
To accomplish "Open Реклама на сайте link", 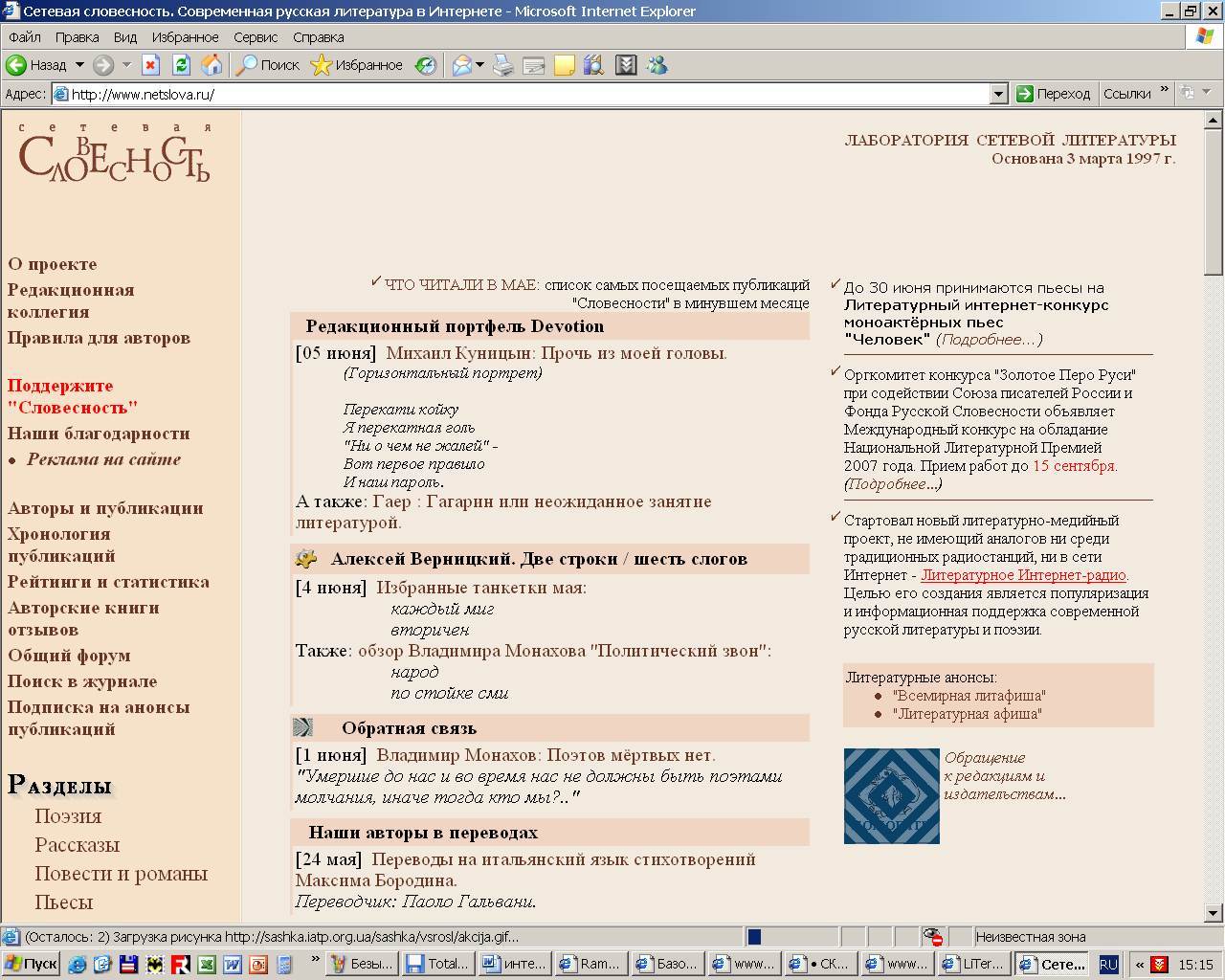I will (x=103, y=459).
